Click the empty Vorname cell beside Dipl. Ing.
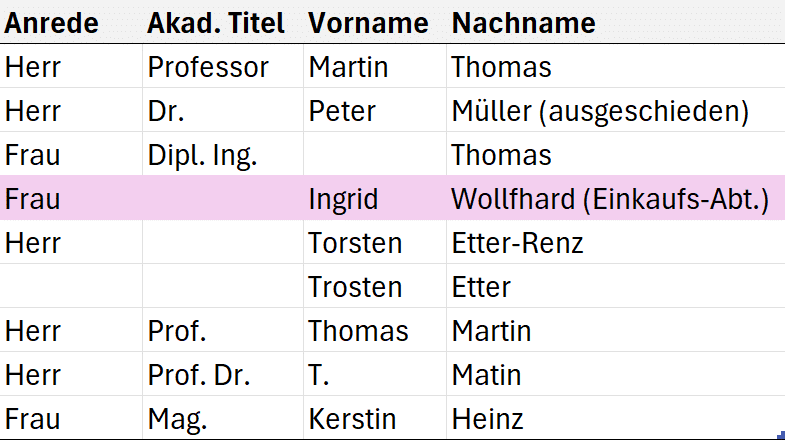This screenshot has width=785, height=440. click(374, 155)
